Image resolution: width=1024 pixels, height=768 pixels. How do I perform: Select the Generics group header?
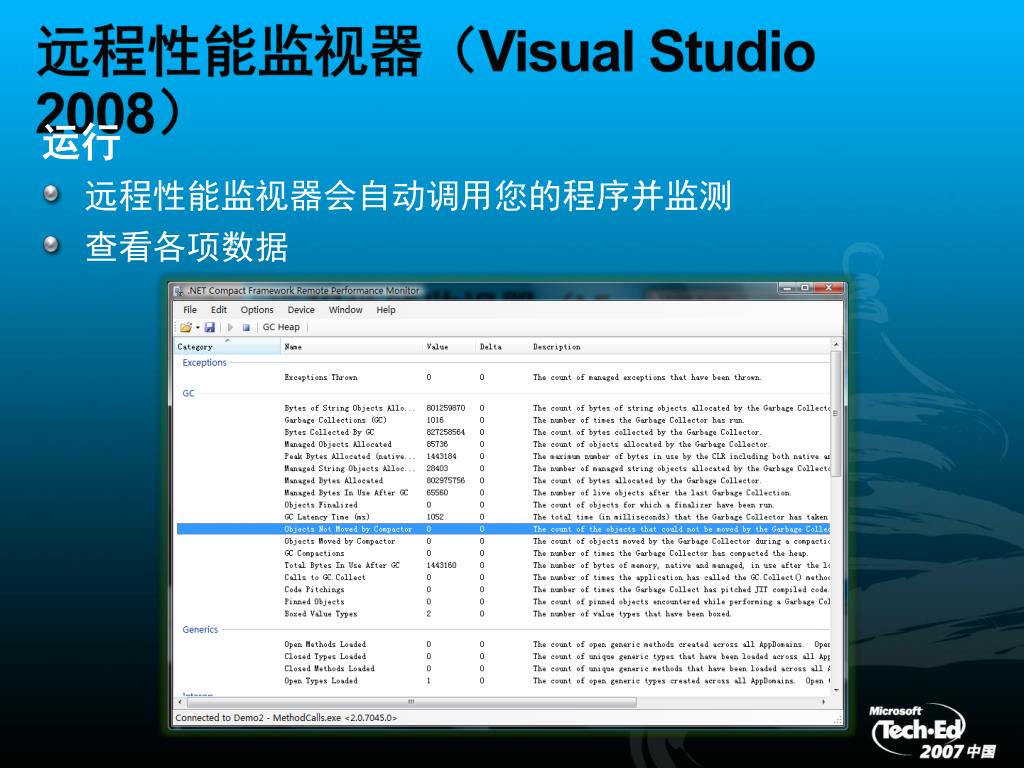[200, 630]
